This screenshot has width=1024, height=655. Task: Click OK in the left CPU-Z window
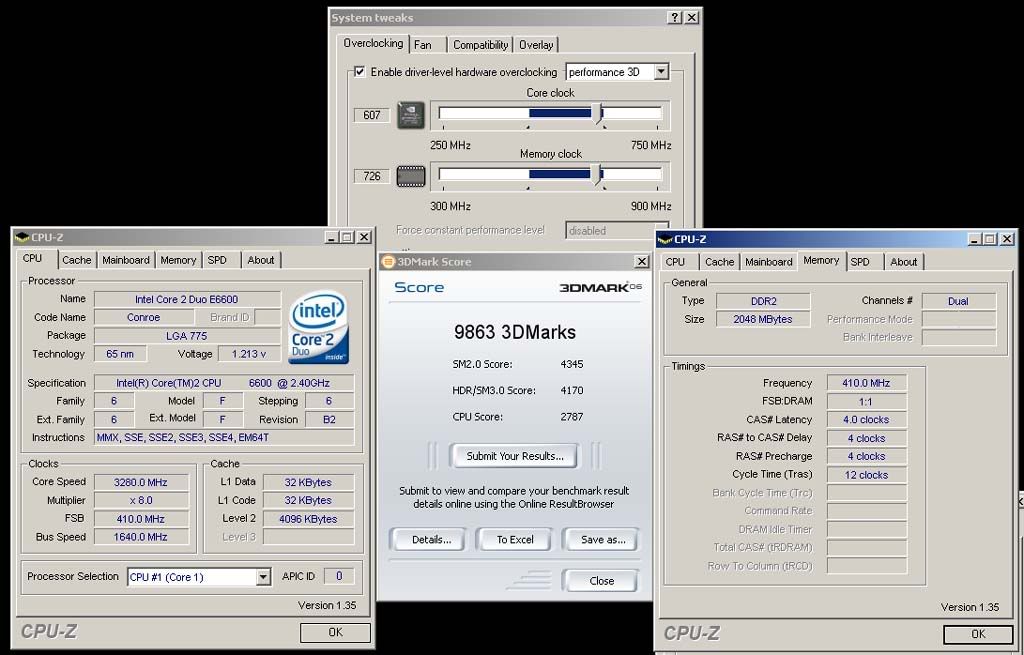(x=336, y=632)
